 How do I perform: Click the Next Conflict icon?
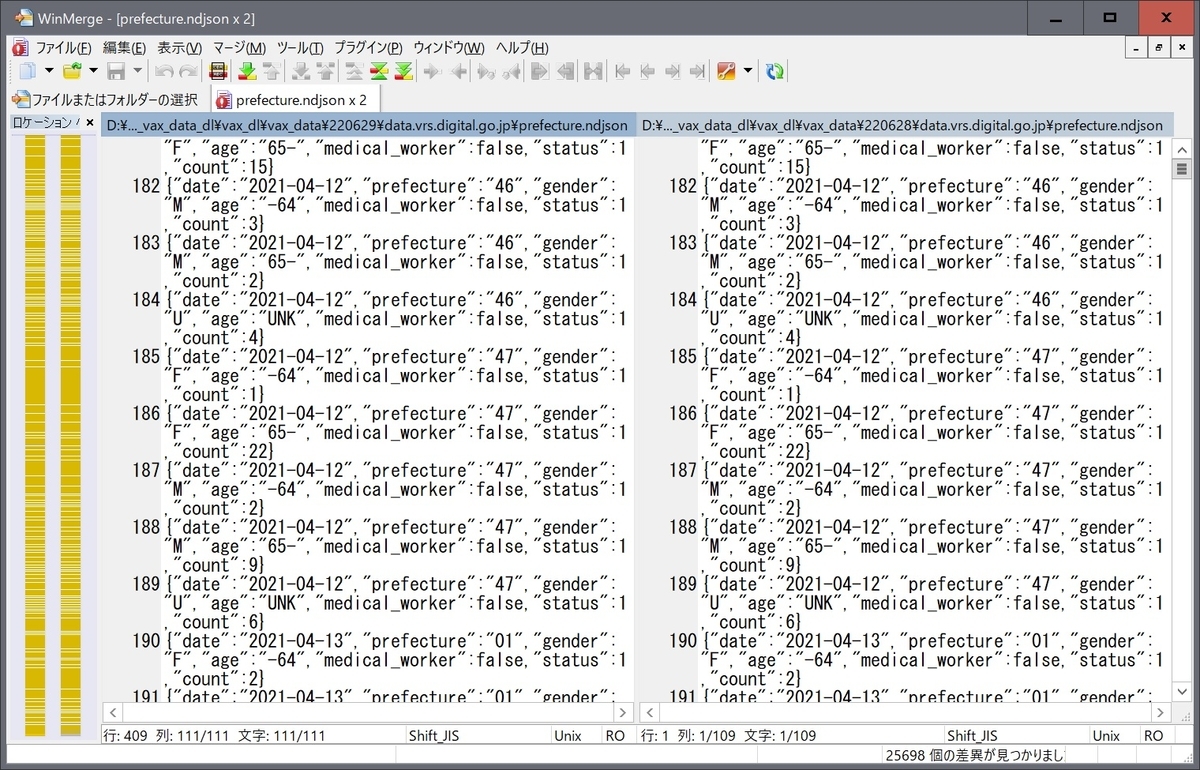[300, 71]
